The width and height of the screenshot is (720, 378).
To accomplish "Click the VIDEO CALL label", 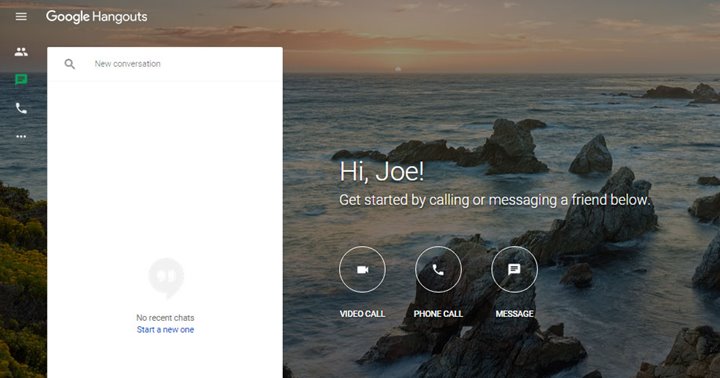I will point(362,314).
